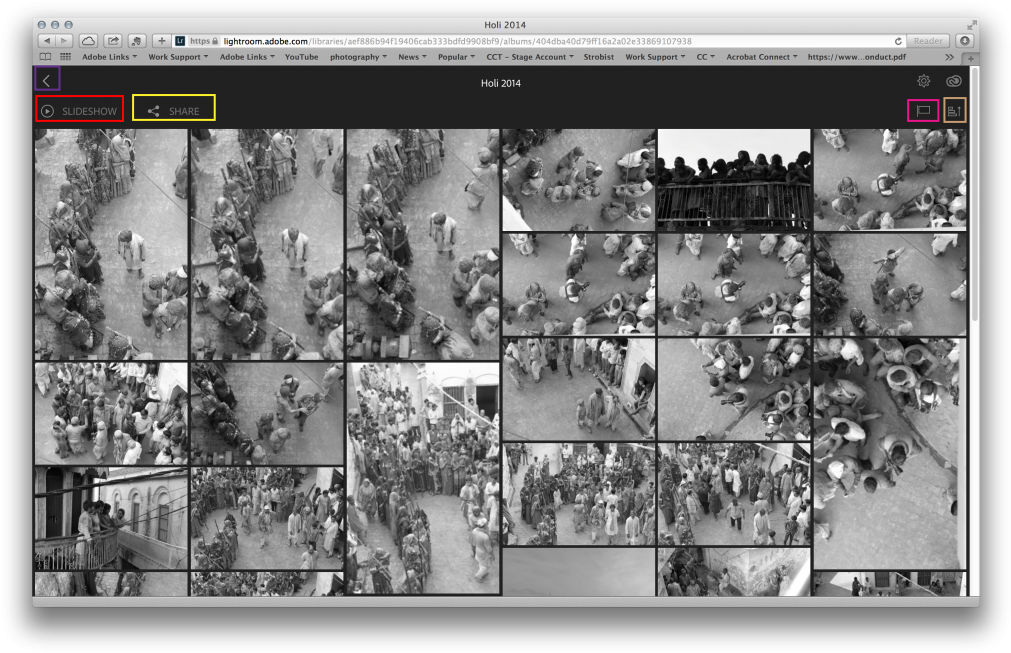
Task: Reload the page from address bar
Action: 898,41
